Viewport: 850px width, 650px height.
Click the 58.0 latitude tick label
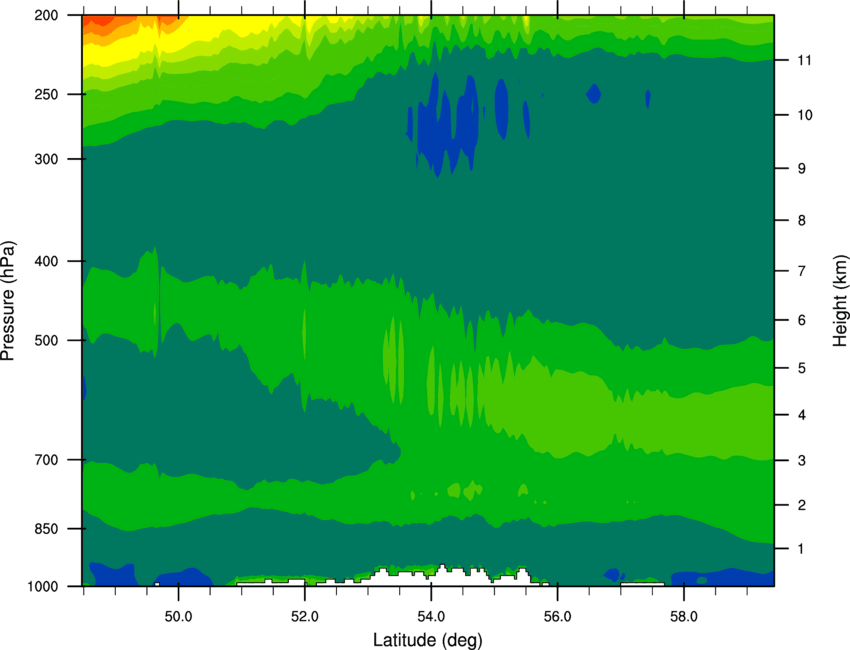point(684,617)
